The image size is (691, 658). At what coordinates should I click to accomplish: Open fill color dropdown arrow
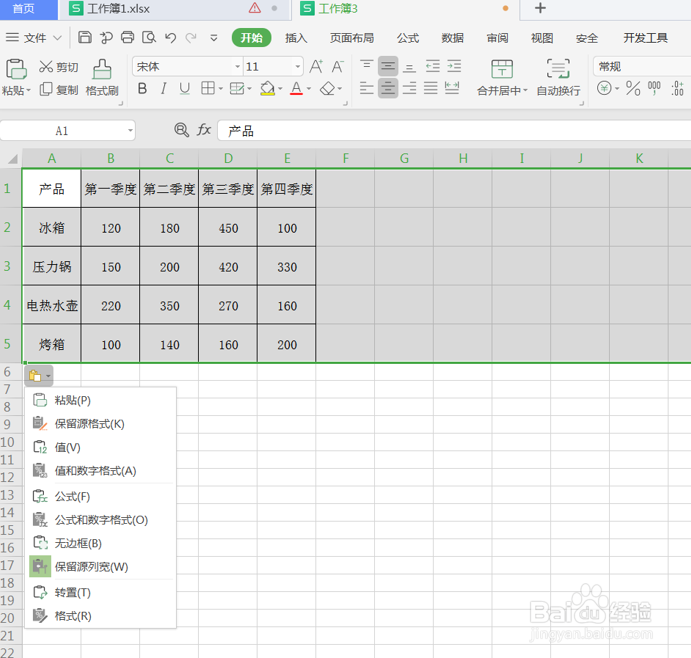280,89
